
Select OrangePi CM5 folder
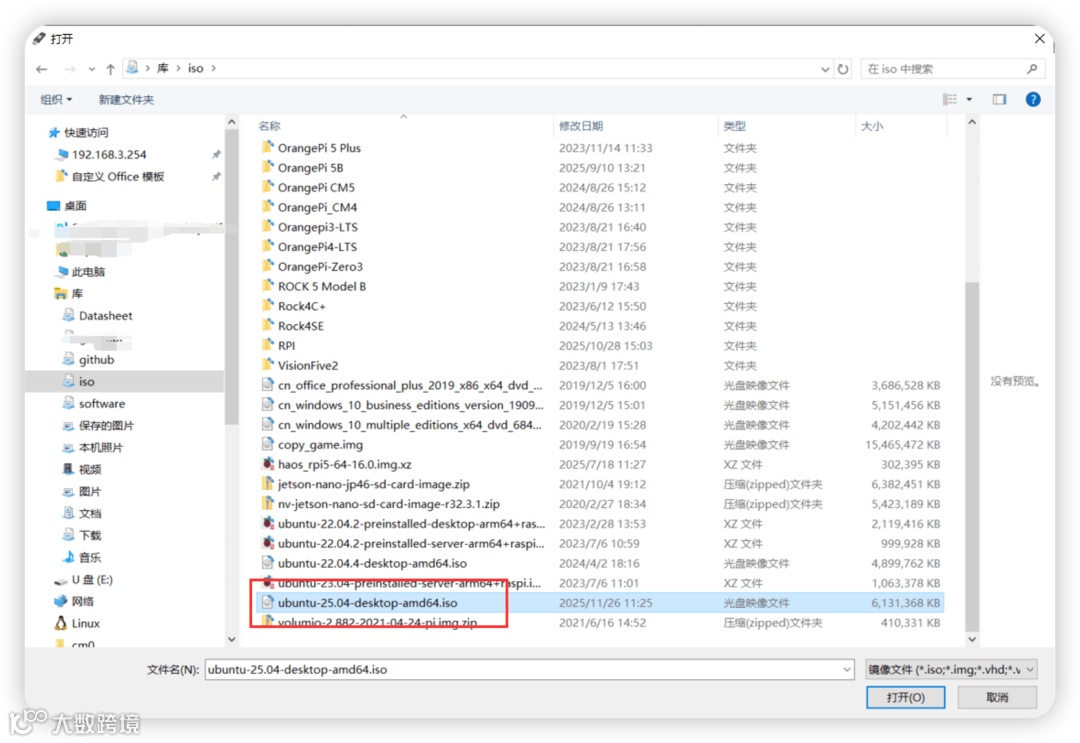coord(316,188)
